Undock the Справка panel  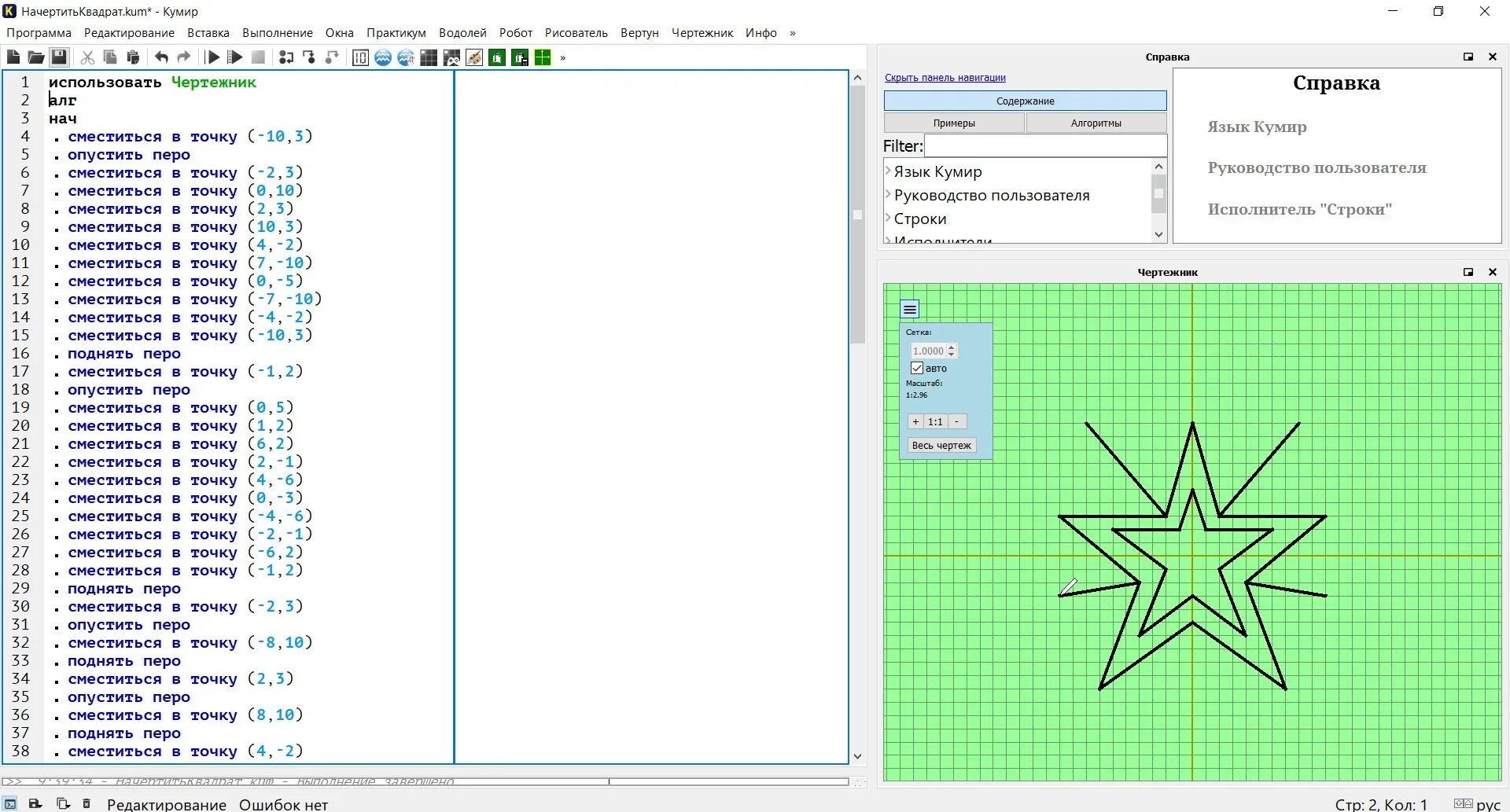click(1468, 57)
